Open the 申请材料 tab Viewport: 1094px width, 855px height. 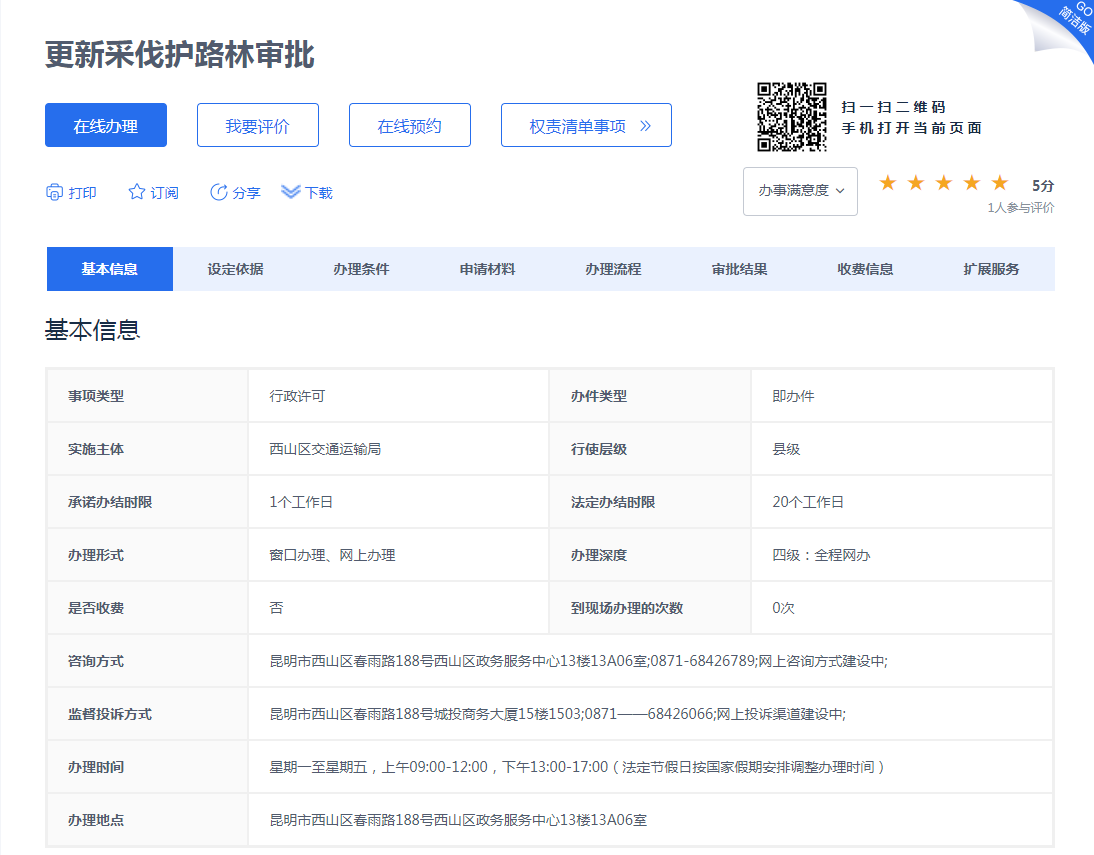(487, 269)
